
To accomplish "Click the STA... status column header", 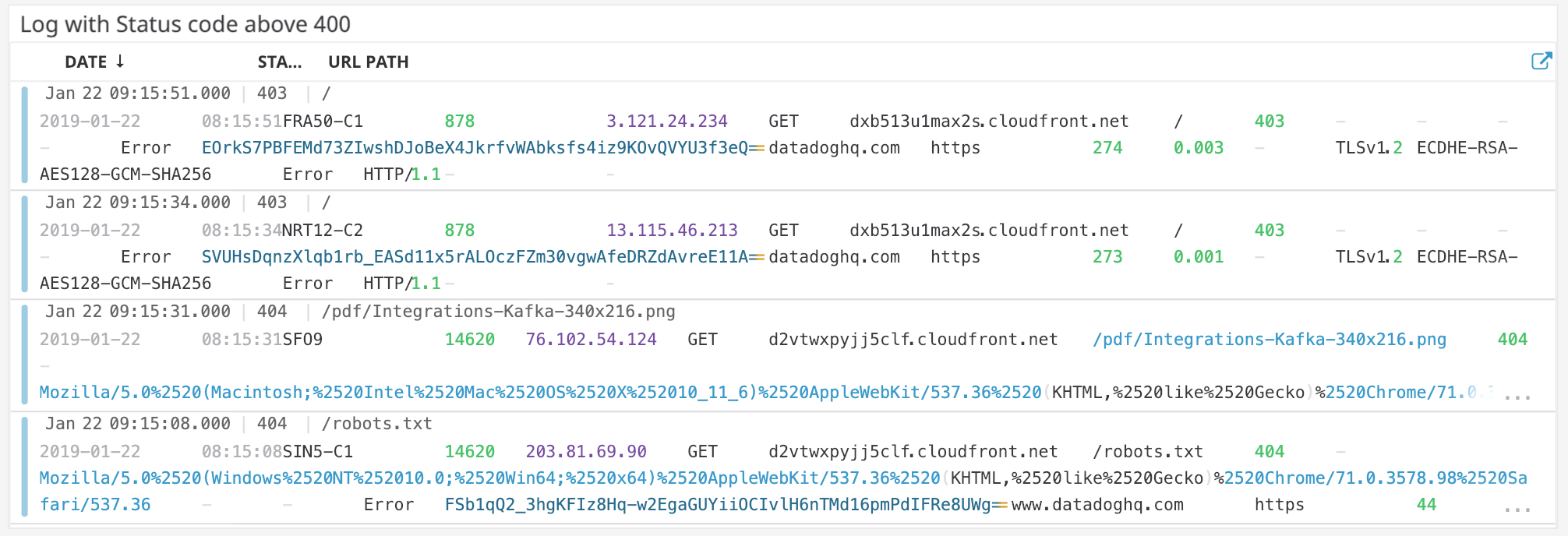I will [x=279, y=62].
